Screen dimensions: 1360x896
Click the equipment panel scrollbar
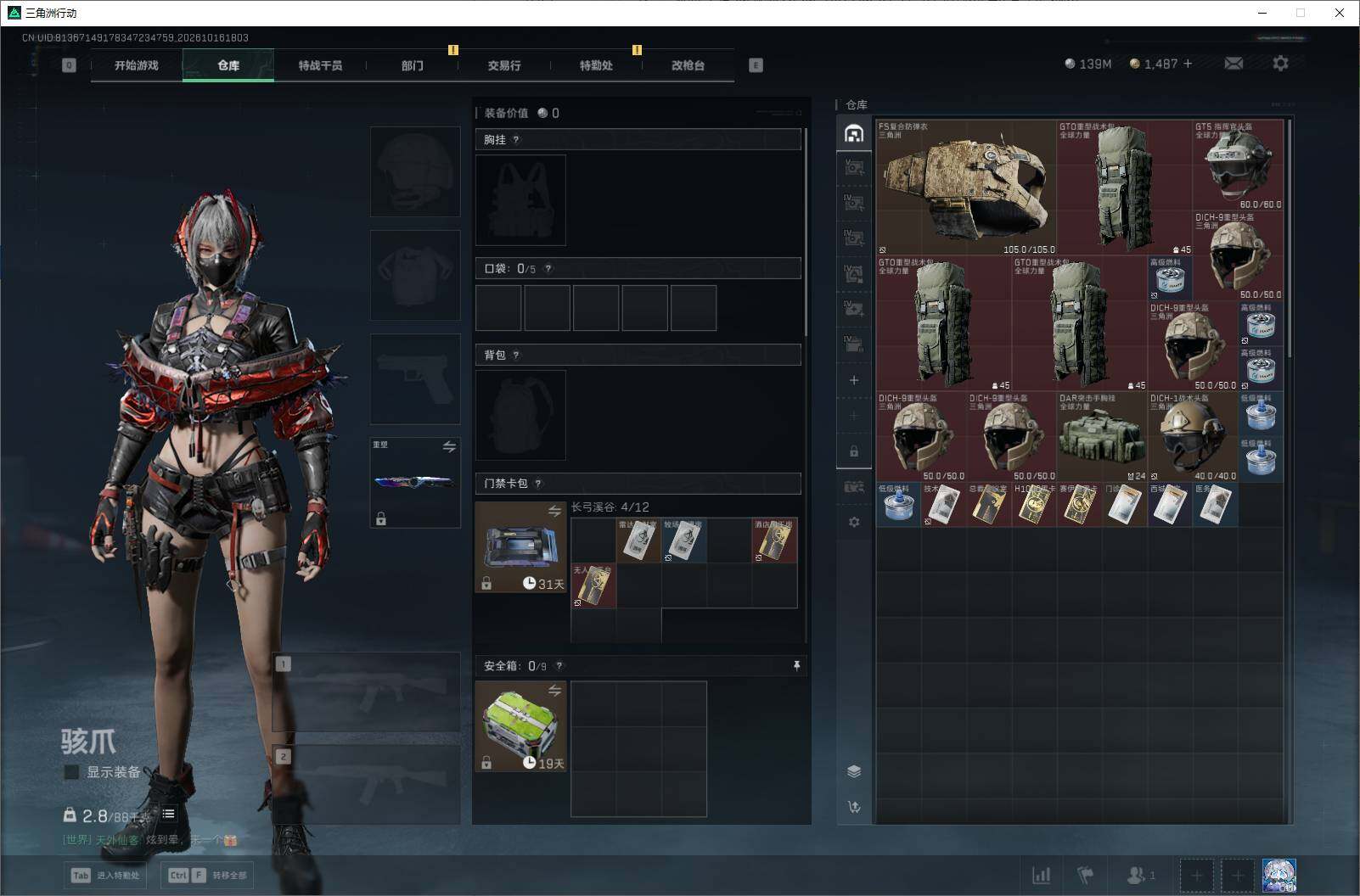coord(805,231)
